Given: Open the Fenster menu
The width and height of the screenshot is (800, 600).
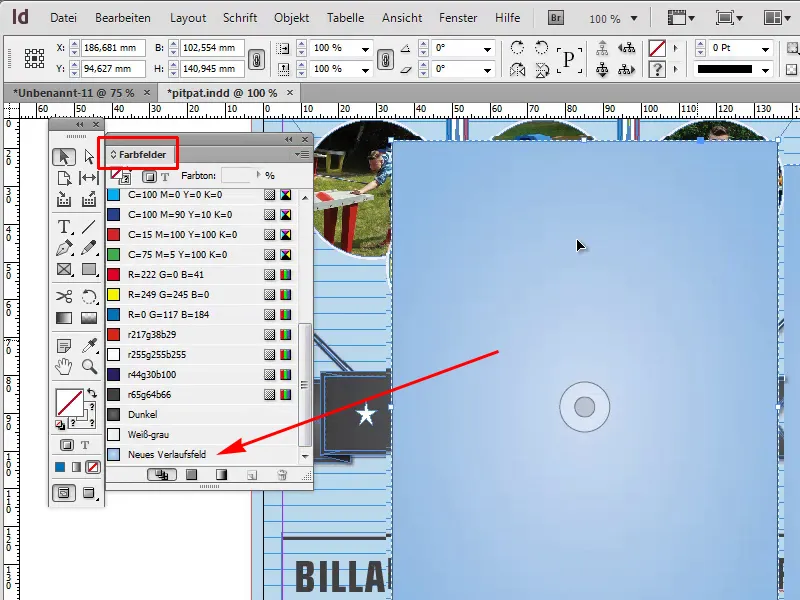Looking at the screenshot, I should tap(458, 17).
